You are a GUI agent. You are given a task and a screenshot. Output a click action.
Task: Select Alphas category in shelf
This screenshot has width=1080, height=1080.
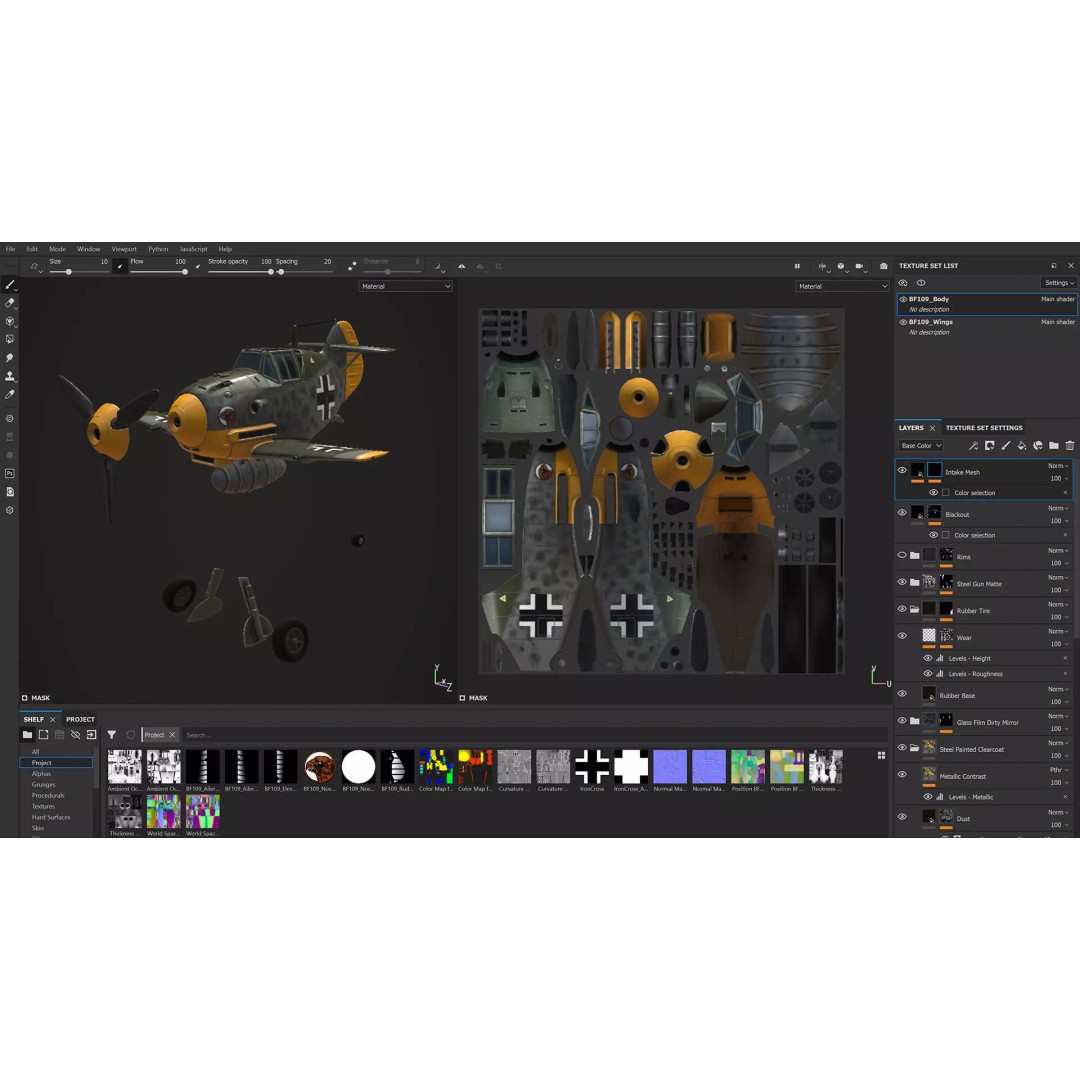(x=41, y=773)
